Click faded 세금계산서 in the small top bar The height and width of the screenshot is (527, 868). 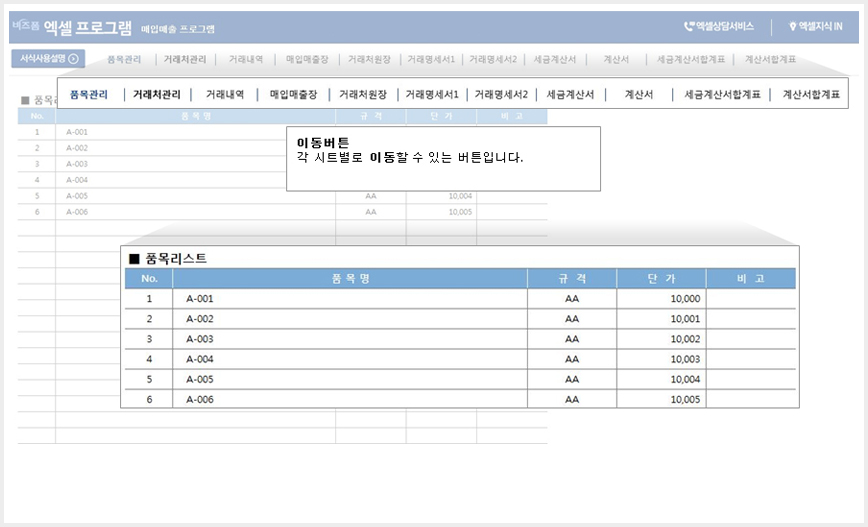555,59
